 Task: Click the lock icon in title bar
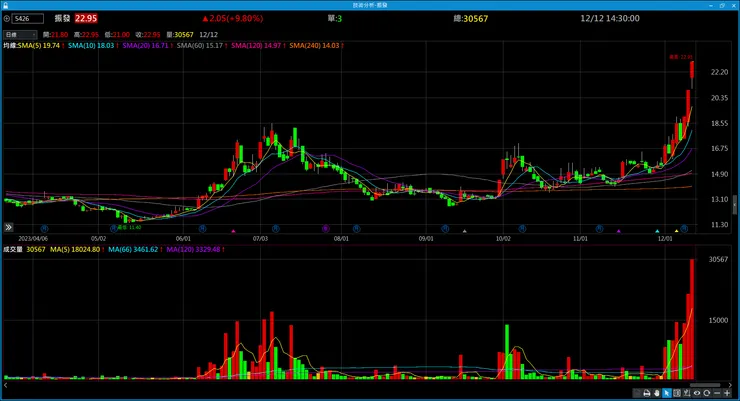coord(6,5)
